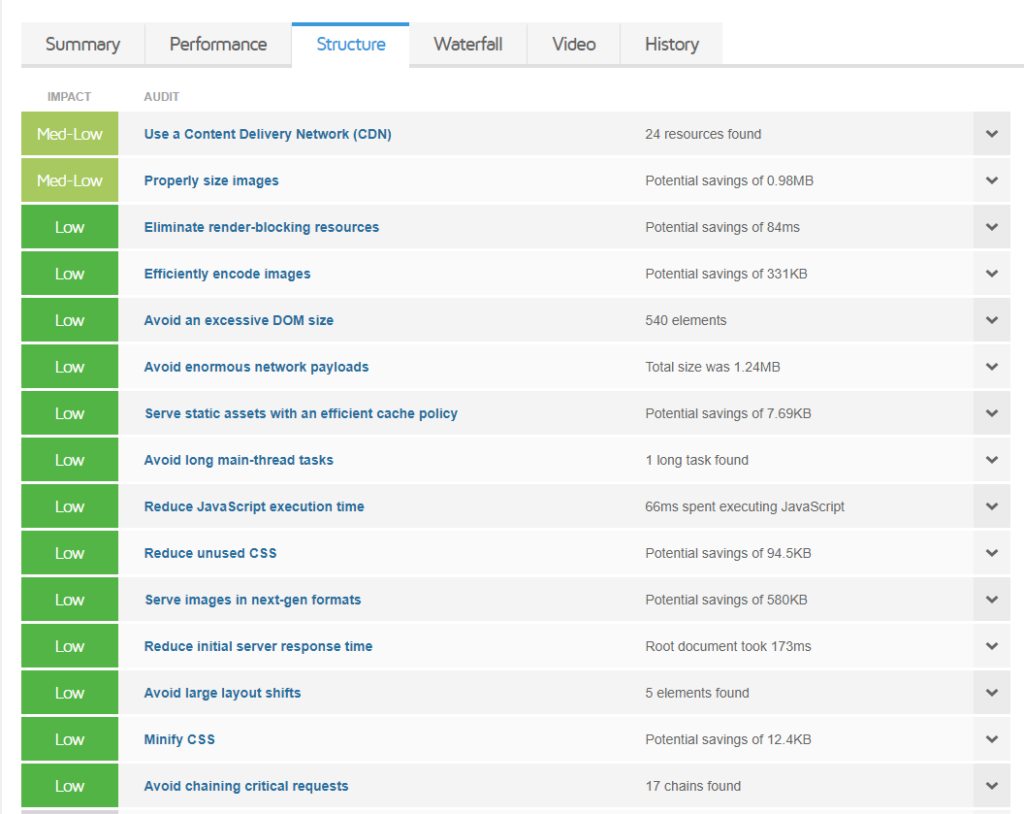Screen dimensions: 1024x814
Task: Click Low badge beside Eliminate render-blocking resources
Action: 70,227
